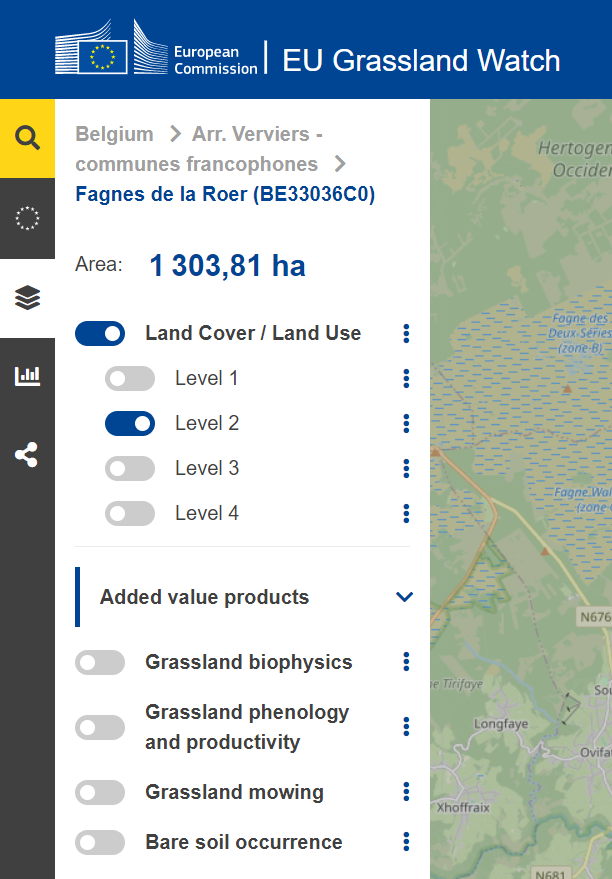Turn off the Level 2 layer toggle
The width and height of the screenshot is (612, 879).
click(130, 424)
